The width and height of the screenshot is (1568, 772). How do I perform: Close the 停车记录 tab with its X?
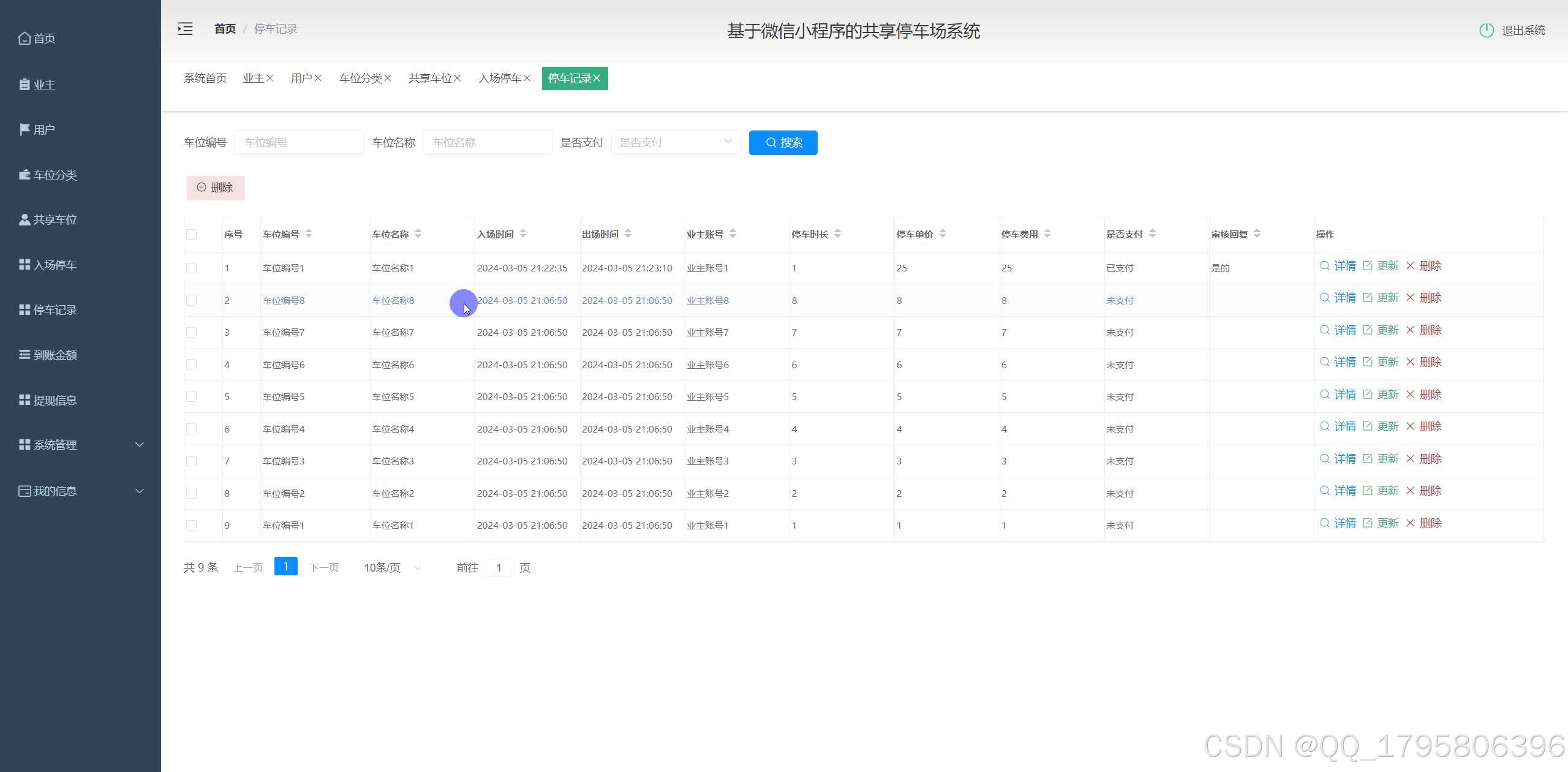click(x=597, y=78)
